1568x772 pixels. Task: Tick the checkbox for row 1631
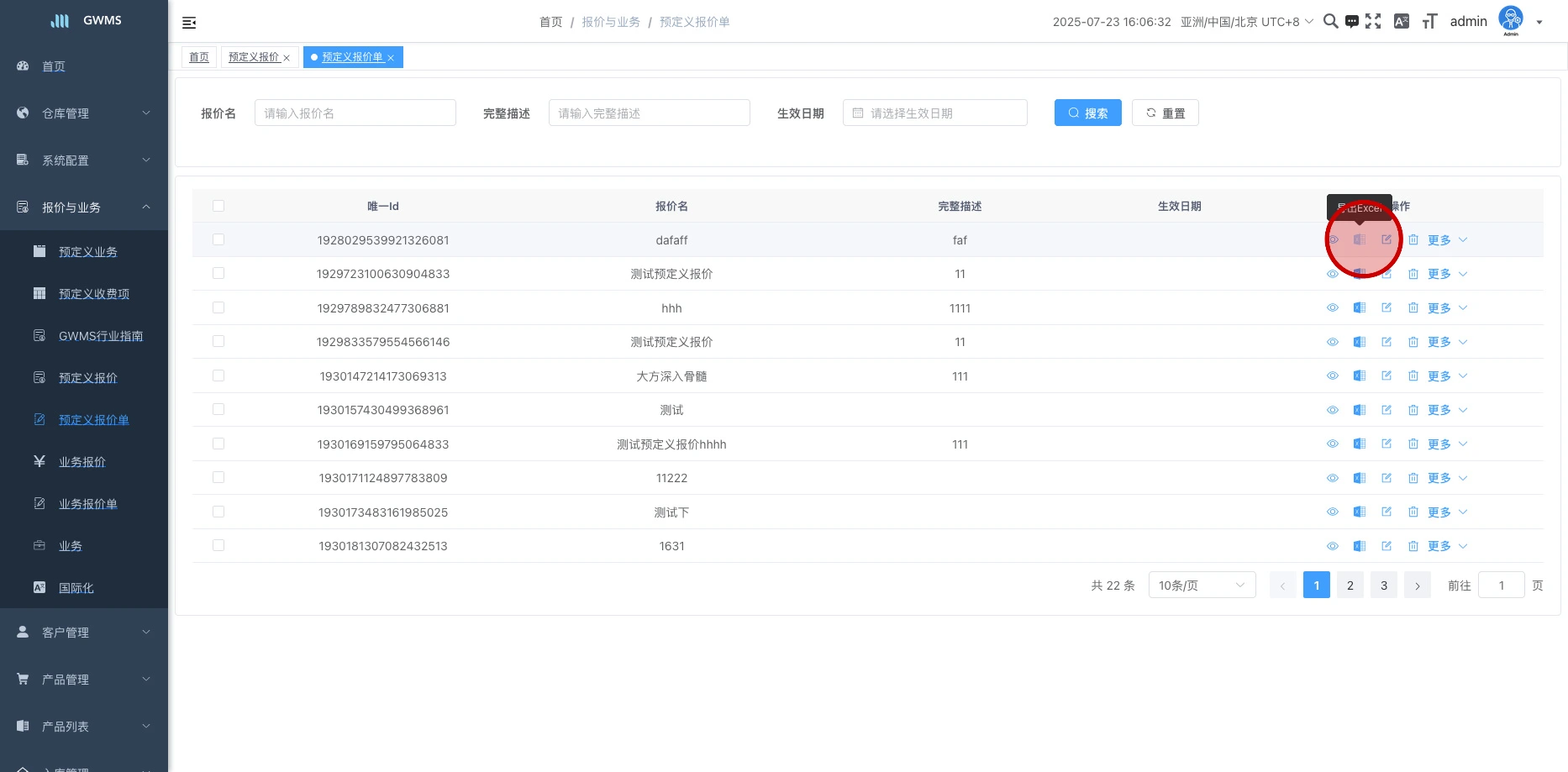coord(218,546)
